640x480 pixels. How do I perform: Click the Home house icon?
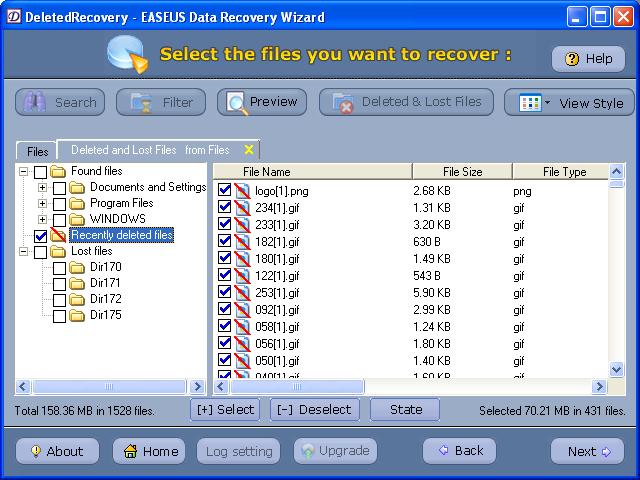click(131, 451)
